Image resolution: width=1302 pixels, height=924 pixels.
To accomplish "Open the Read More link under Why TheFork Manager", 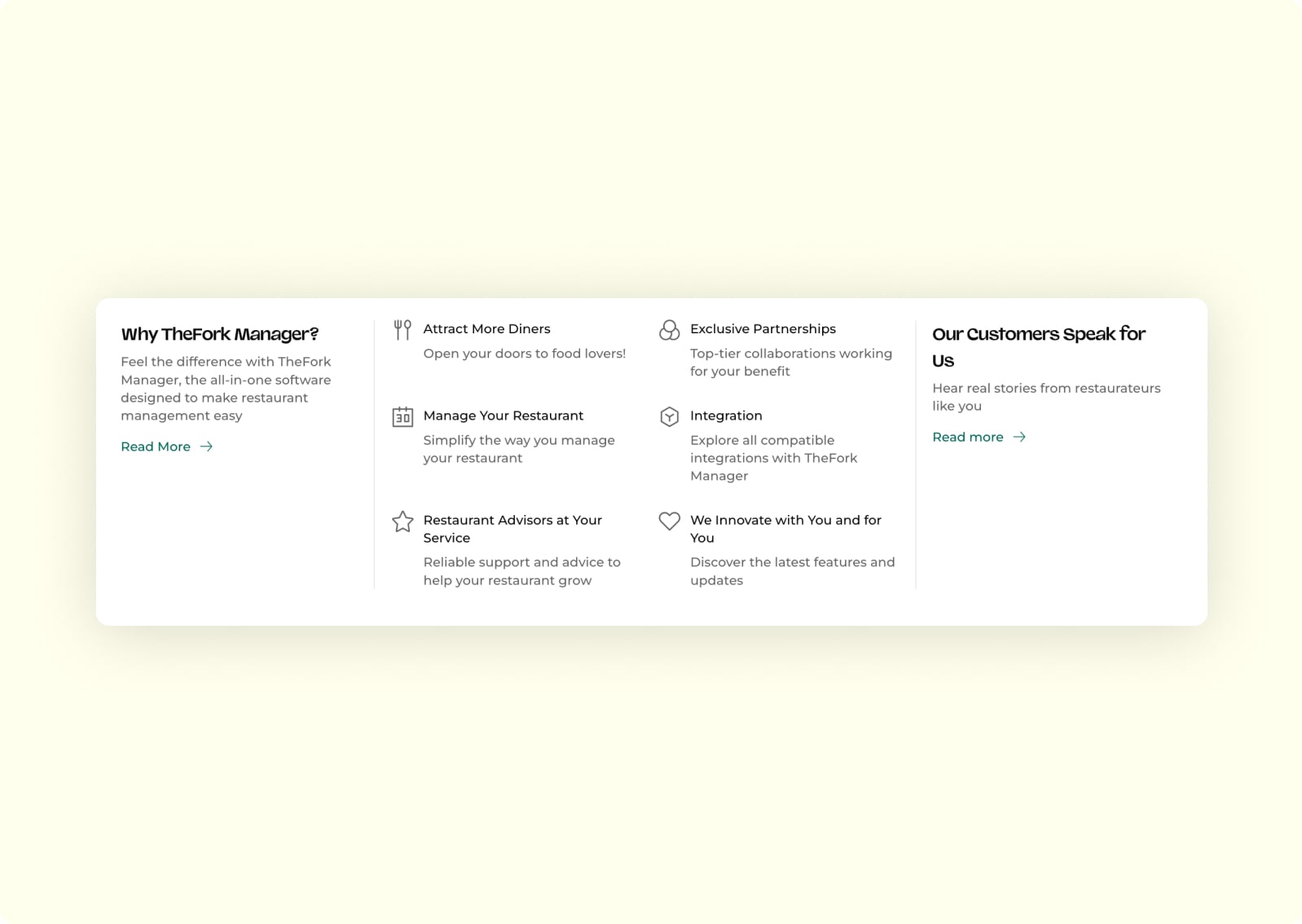I will pyautogui.click(x=167, y=447).
